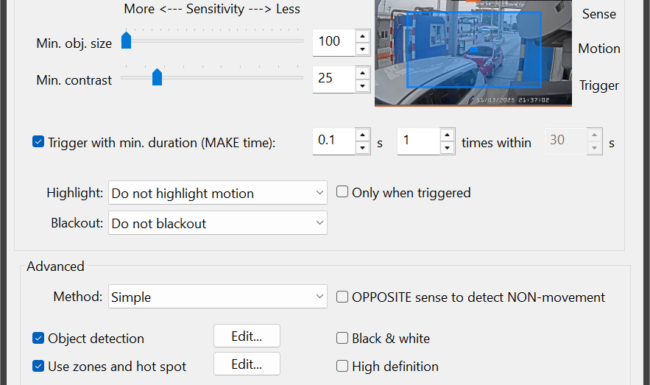Increase Min. contrast value with up arrow
This screenshot has width=650, height=385.
coord(363,73)
